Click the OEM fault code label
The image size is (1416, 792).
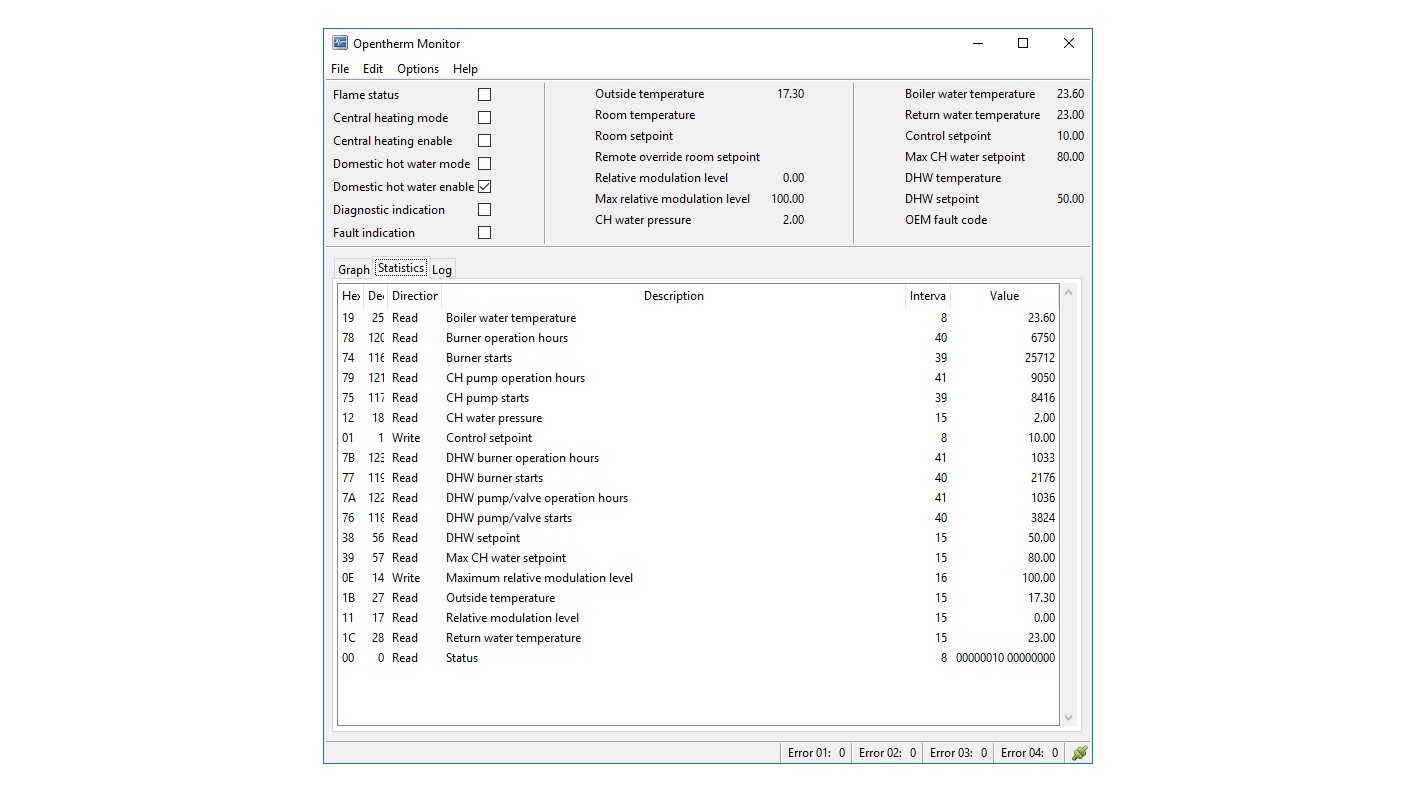(x=946, y=220)
